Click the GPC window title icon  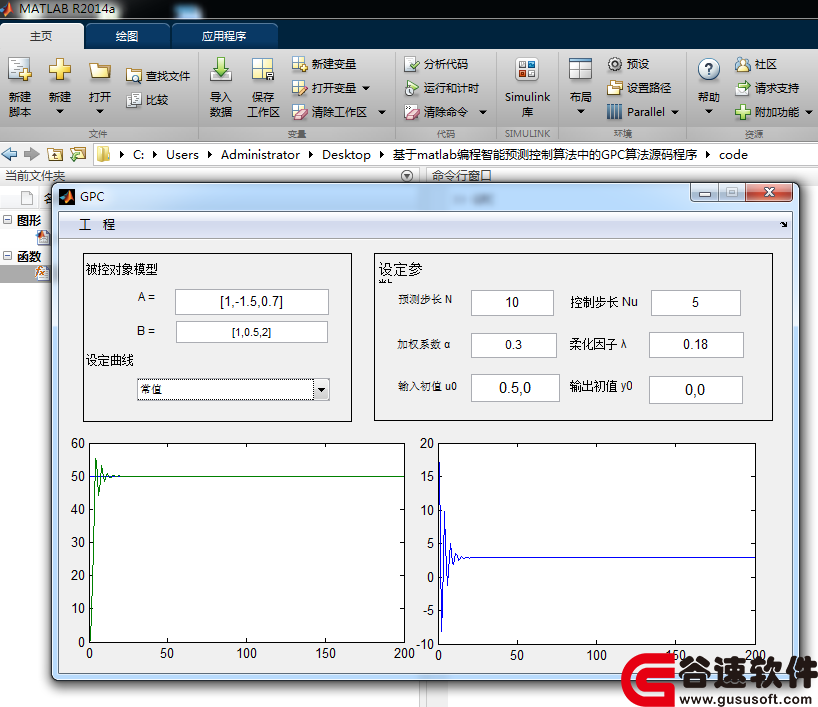pyautogui.click(x=67, y=197)
